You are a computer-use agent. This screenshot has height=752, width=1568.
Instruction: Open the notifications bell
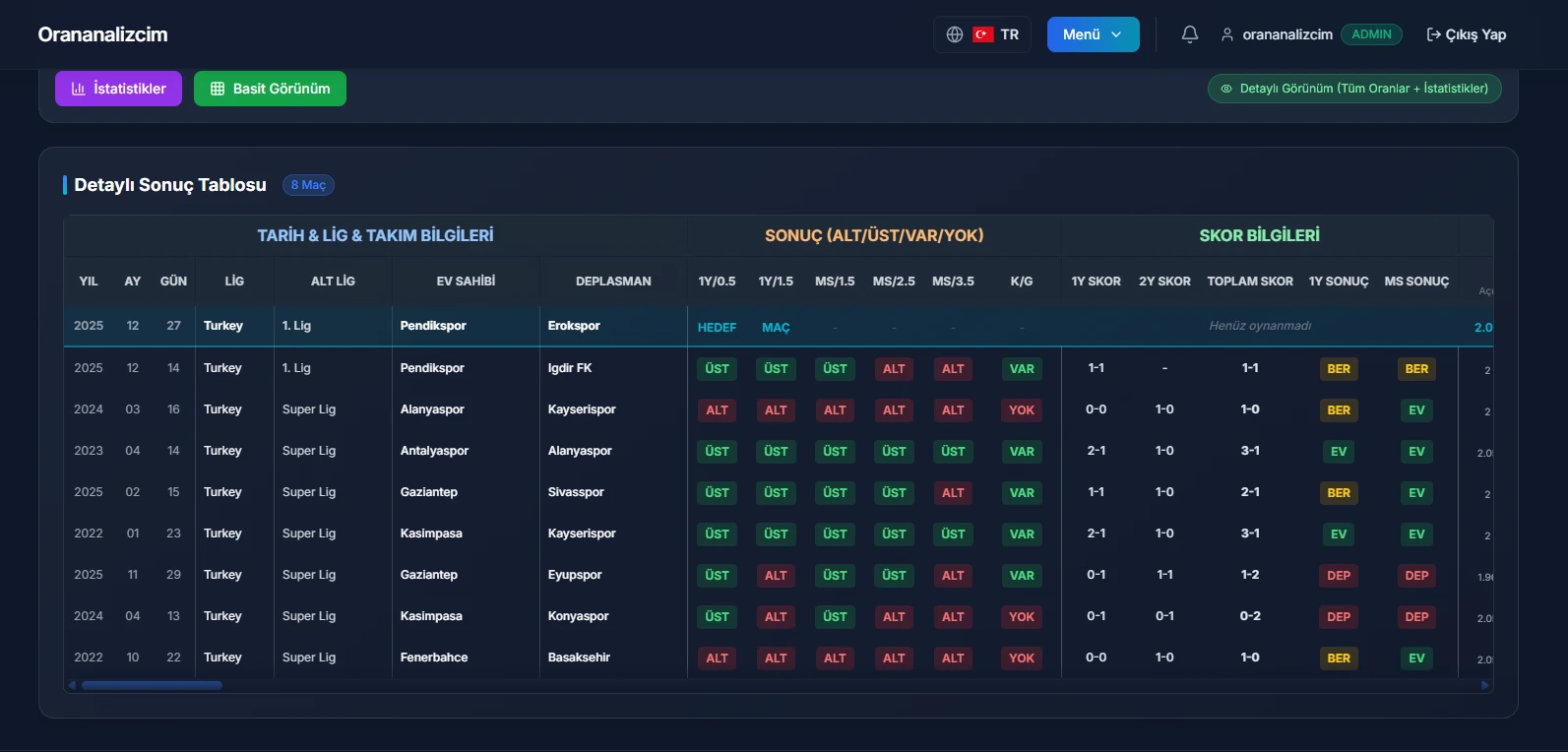click(x=1190, y=34)
